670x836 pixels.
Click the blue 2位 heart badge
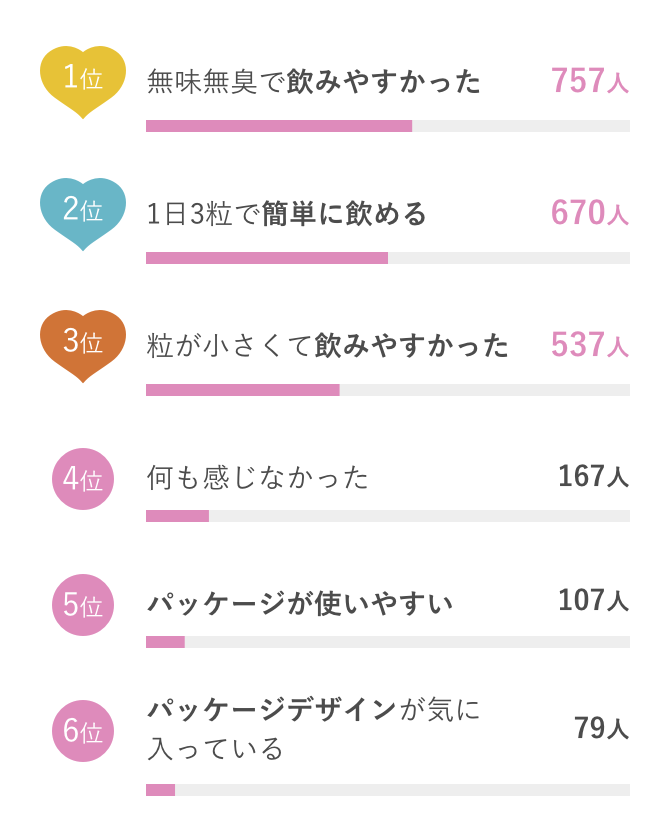tap(83, 213)
